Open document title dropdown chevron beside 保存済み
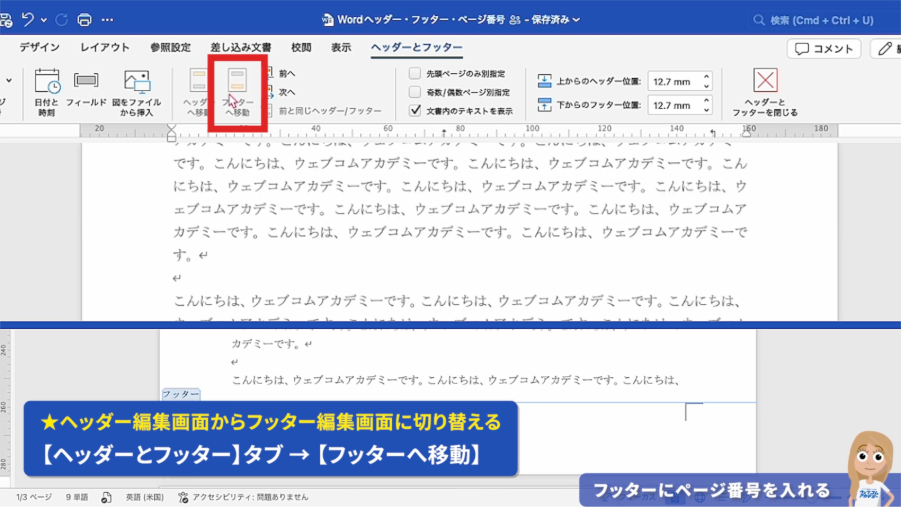 (577, 20)
